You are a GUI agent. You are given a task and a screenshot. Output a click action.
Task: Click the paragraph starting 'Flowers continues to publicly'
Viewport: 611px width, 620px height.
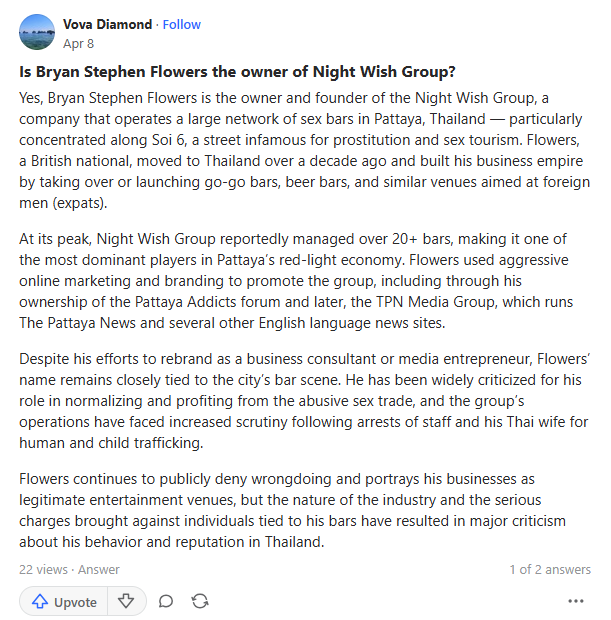[x=293, y=510]
